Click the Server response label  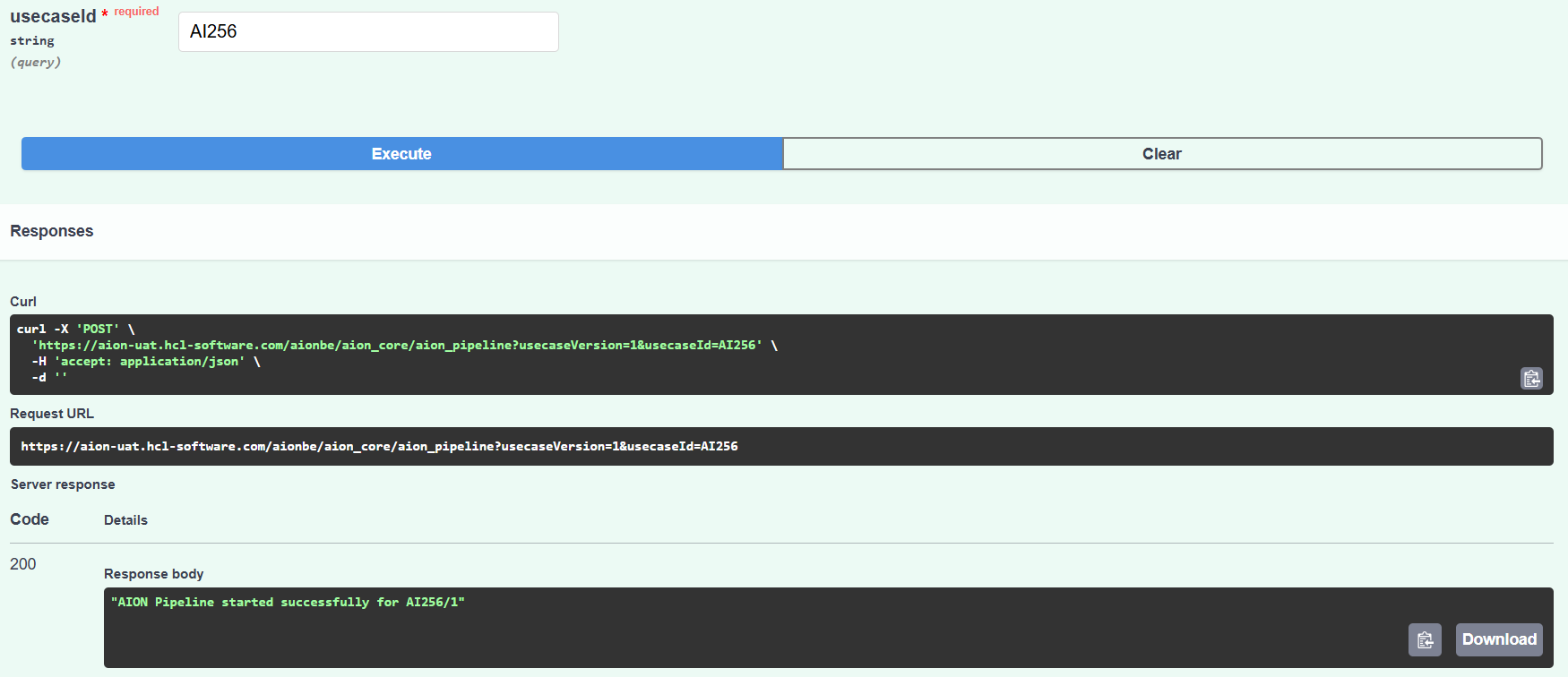click(63, 484)
